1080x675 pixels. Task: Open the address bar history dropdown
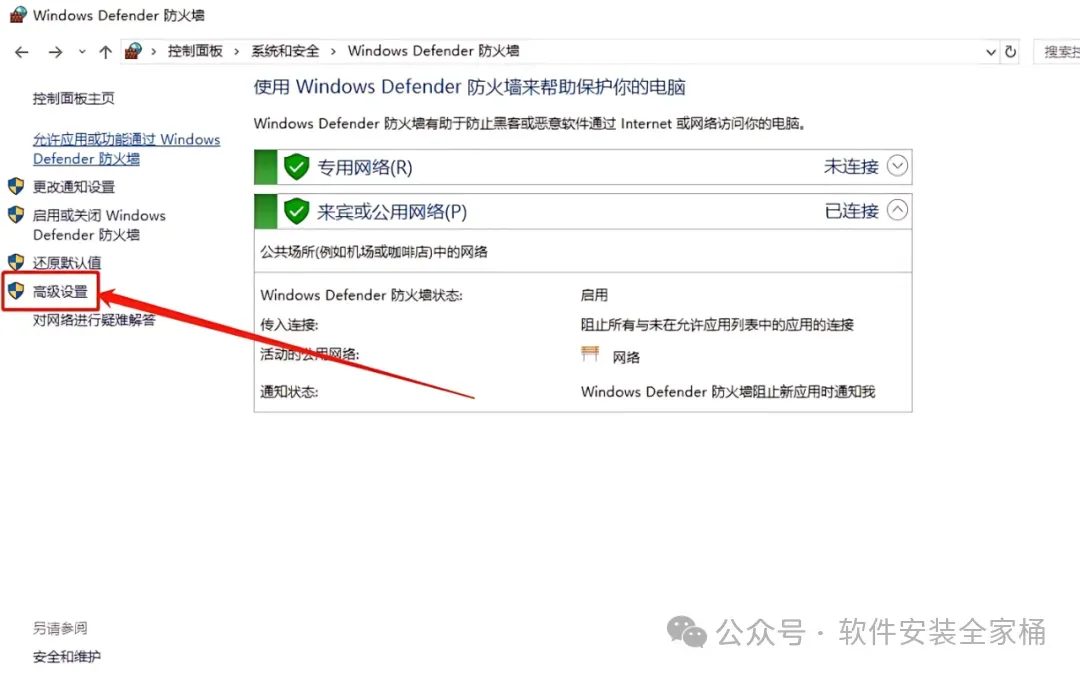point(990,52)
